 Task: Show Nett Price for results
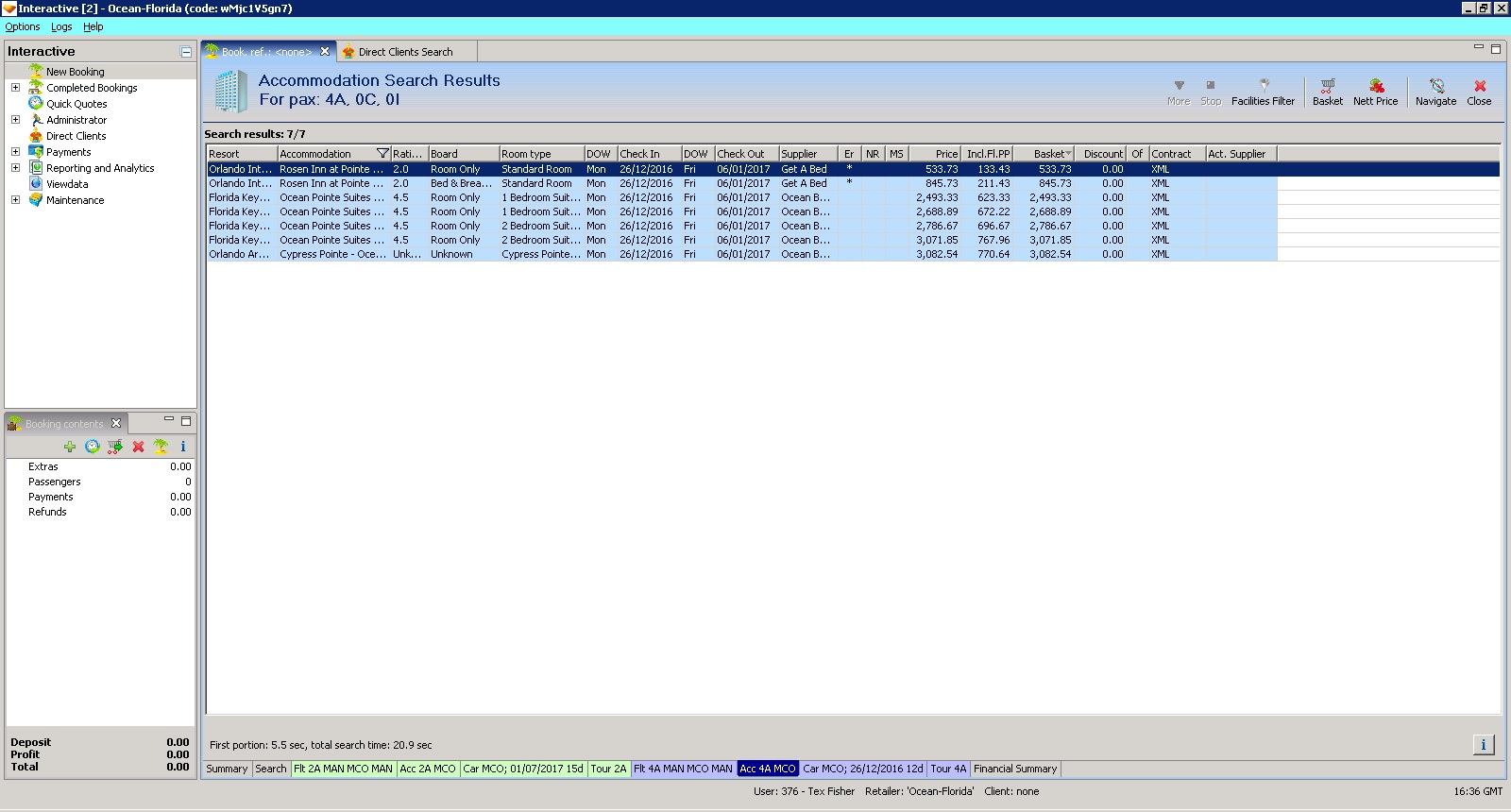[1375, 92]
